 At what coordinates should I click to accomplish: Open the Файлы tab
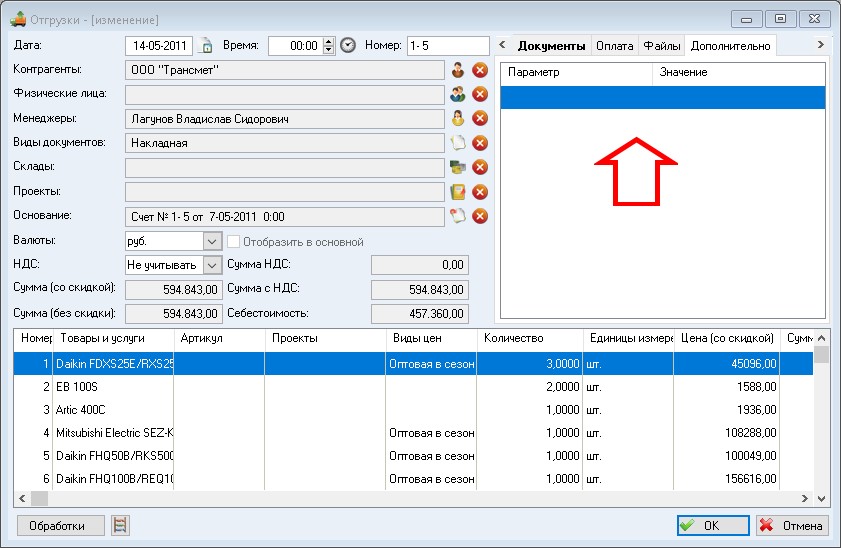[662, 46]
